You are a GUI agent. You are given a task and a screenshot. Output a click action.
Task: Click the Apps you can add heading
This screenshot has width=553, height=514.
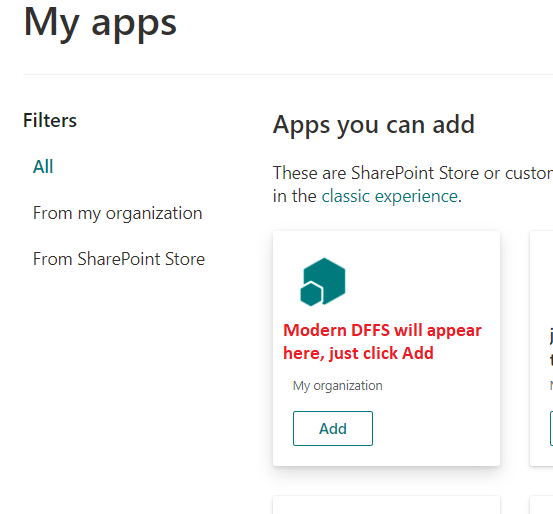pyautogui.click(x=374, y=125)
